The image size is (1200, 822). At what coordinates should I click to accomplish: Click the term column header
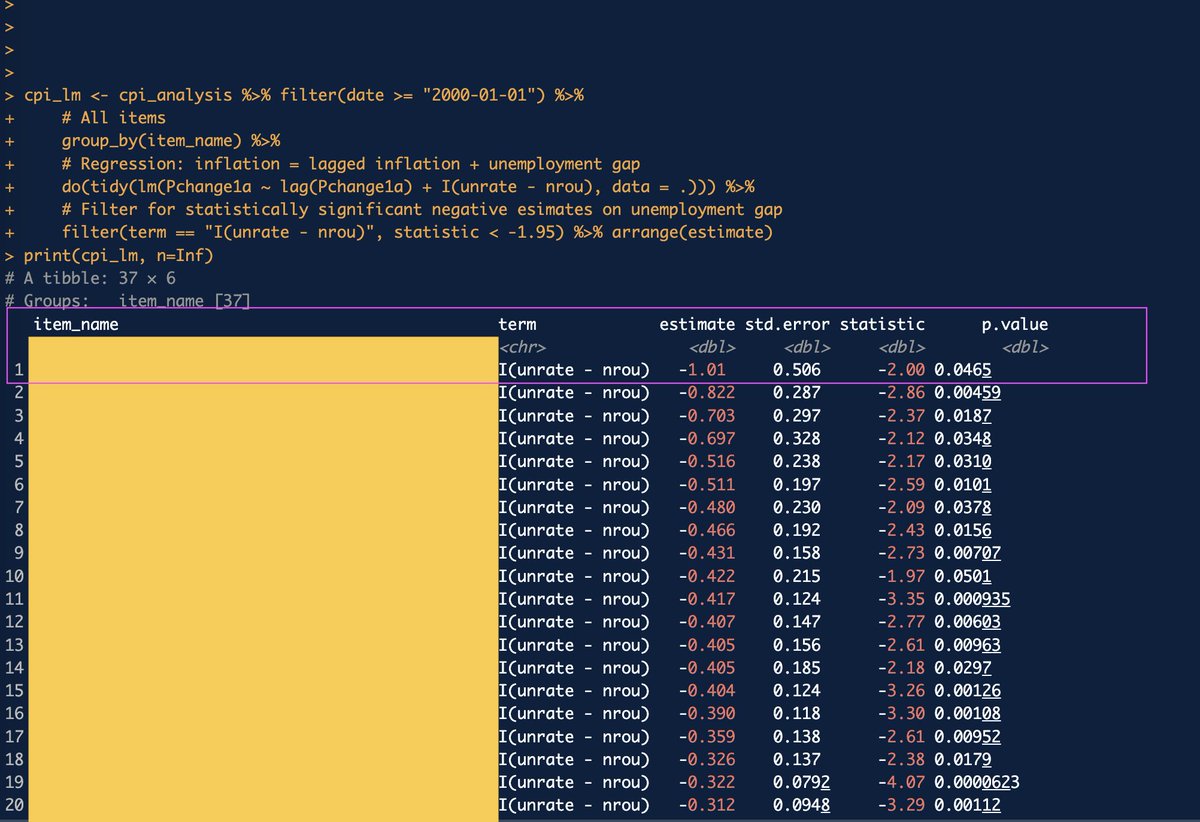[517, 324]
